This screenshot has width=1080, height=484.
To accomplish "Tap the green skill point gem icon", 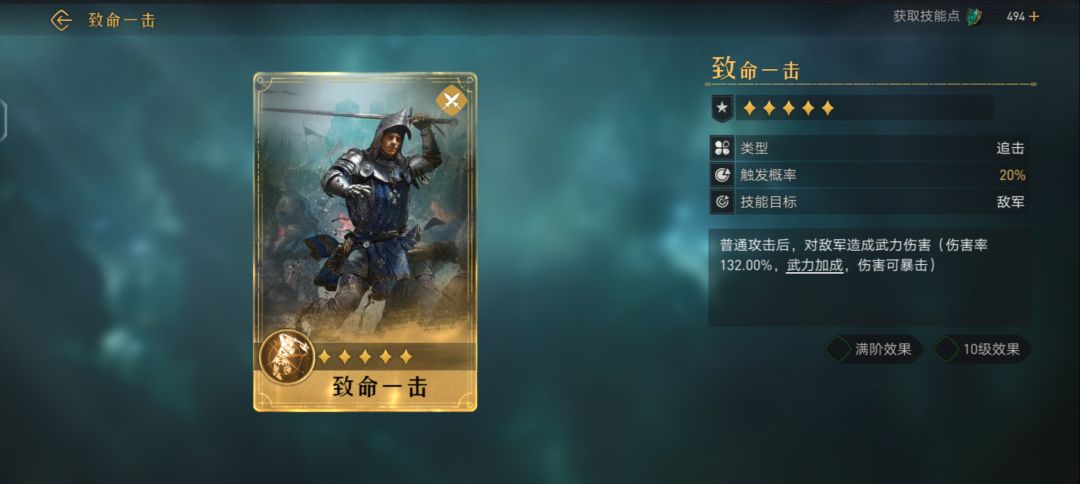I will click(974, 17).
